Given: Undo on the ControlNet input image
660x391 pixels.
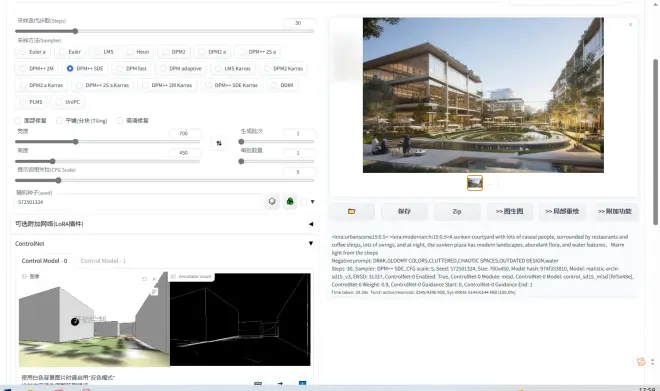Looking at the screenshot, I should coord(144,279).
